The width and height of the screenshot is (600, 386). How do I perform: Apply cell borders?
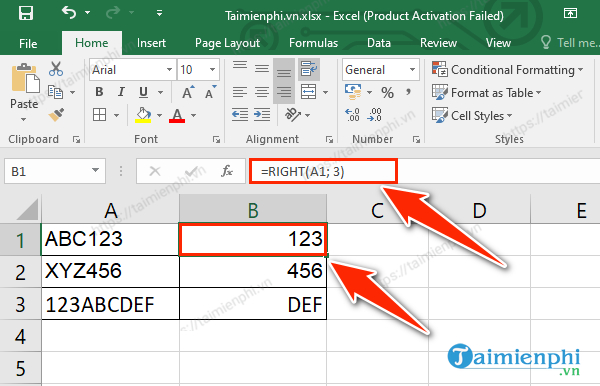[99, 114]
